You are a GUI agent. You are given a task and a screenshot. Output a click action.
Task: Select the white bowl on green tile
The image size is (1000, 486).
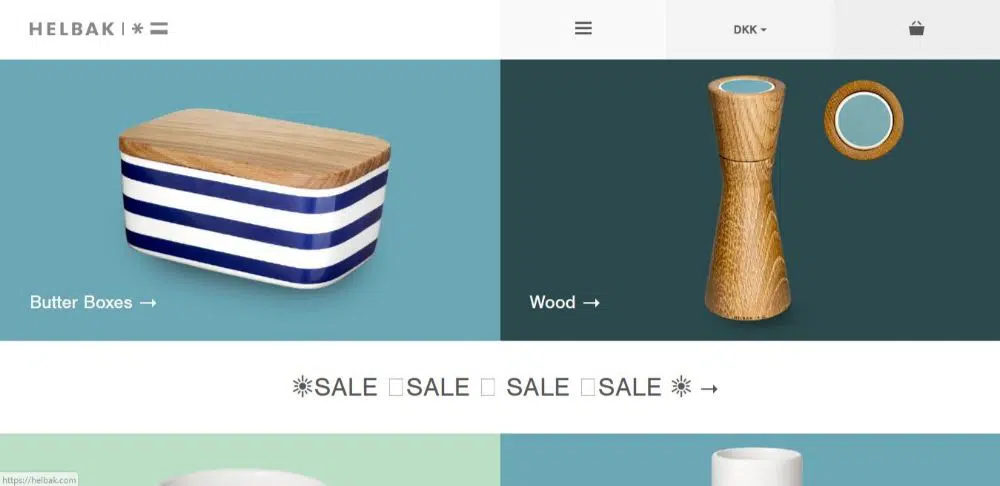click(x=242, y=478)
